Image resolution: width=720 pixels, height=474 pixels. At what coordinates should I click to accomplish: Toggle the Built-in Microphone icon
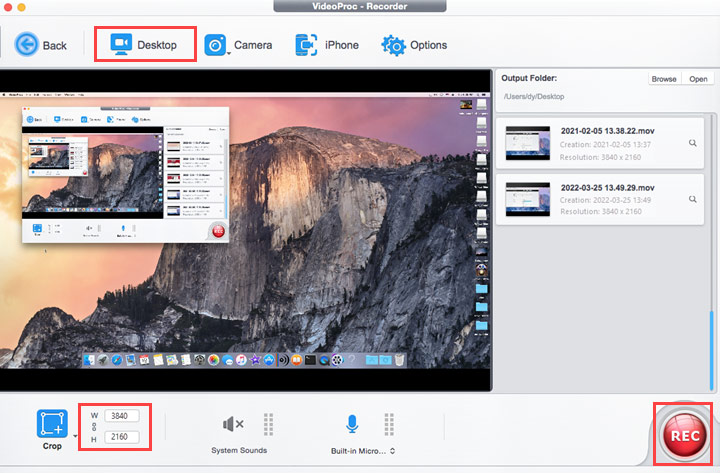pos(352,424)
